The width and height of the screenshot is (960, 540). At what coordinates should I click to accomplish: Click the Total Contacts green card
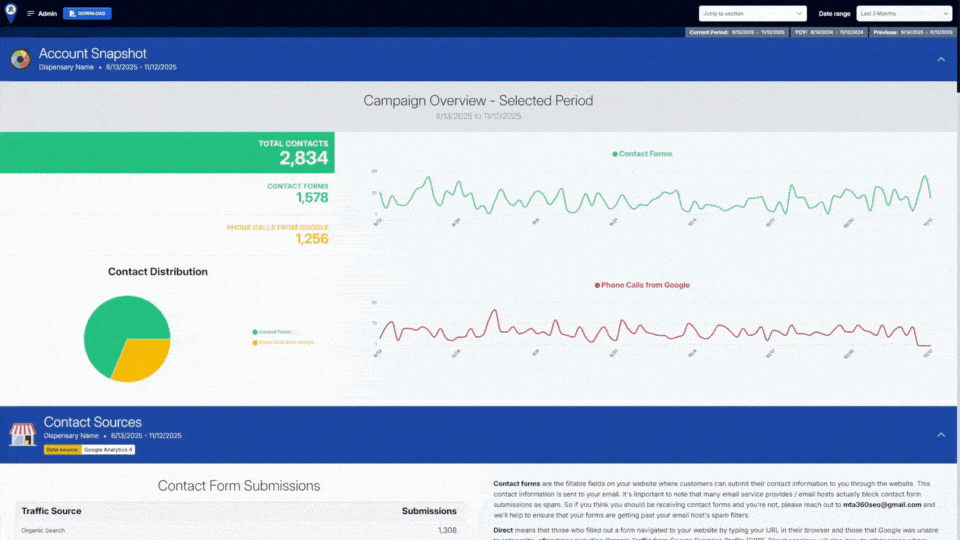pos(167,152)
